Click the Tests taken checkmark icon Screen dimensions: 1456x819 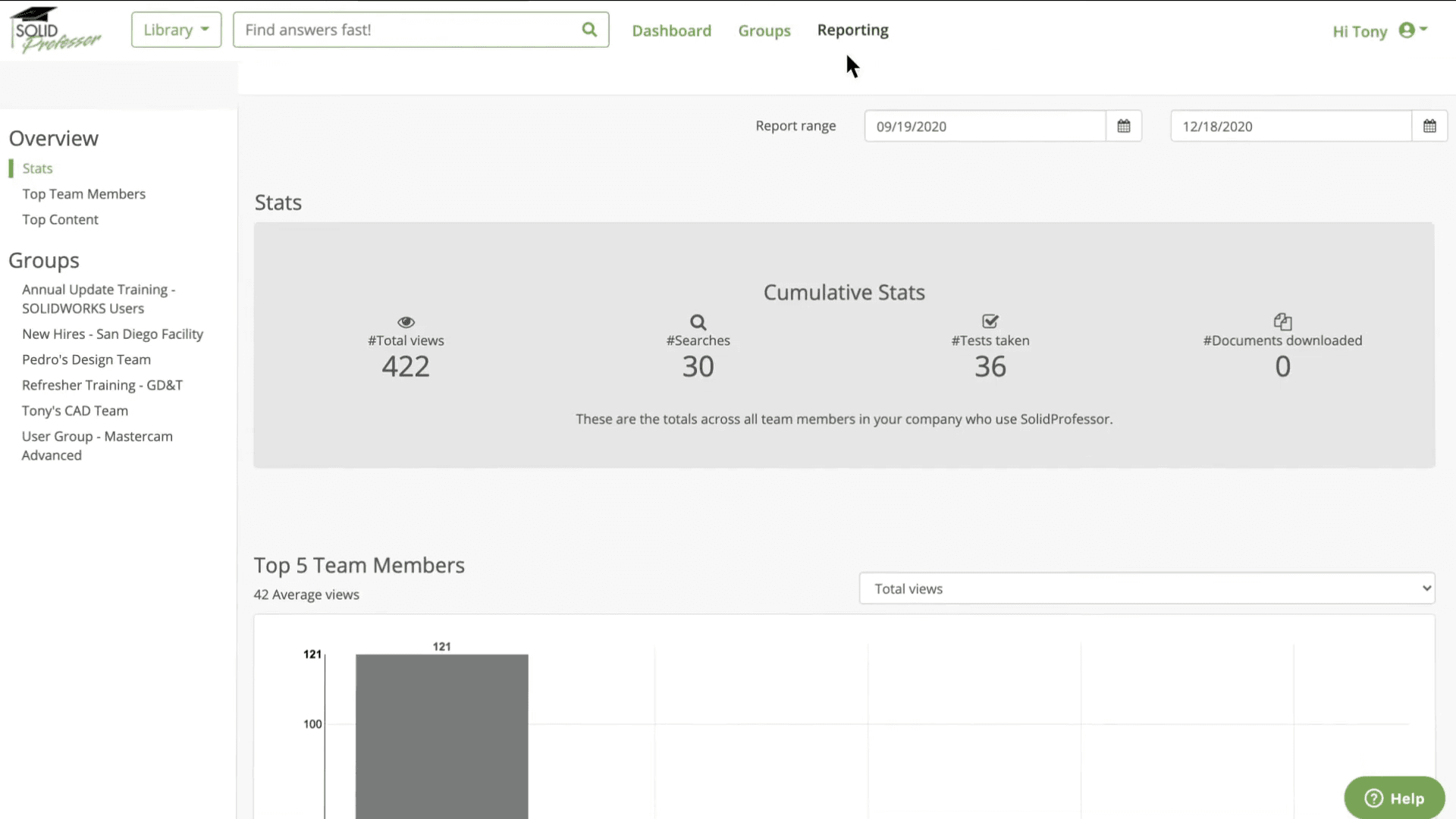[x=990, y=322]
